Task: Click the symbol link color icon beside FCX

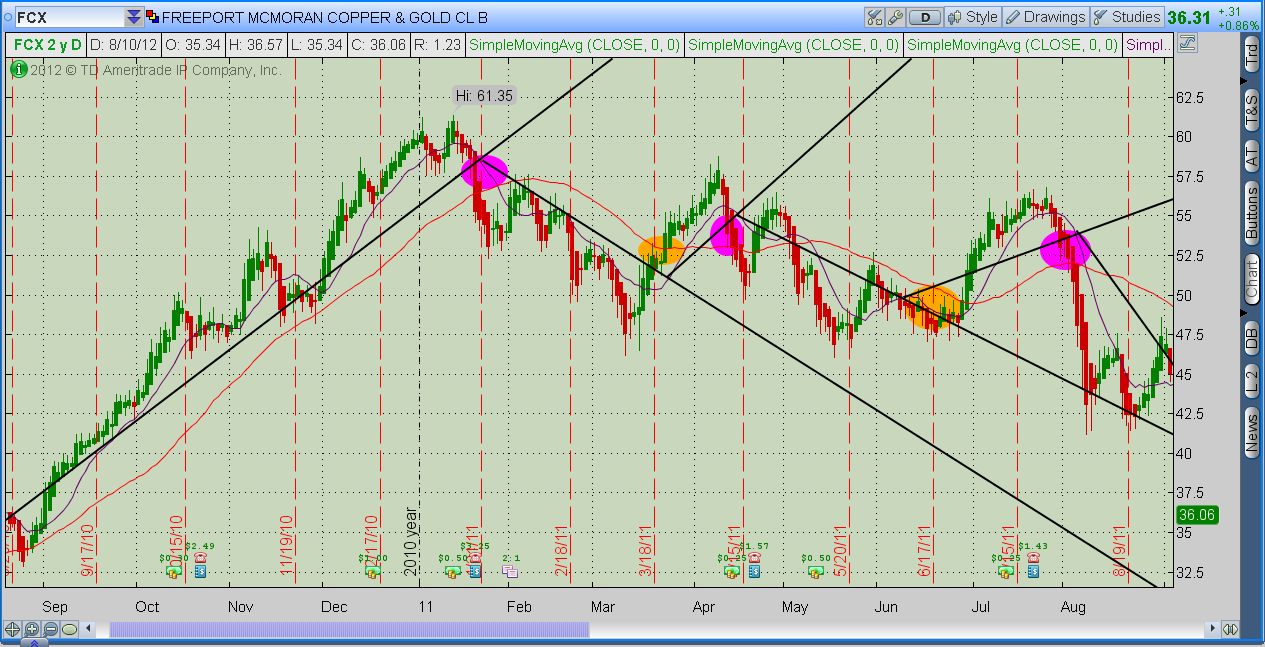Action: pos(152,17)
